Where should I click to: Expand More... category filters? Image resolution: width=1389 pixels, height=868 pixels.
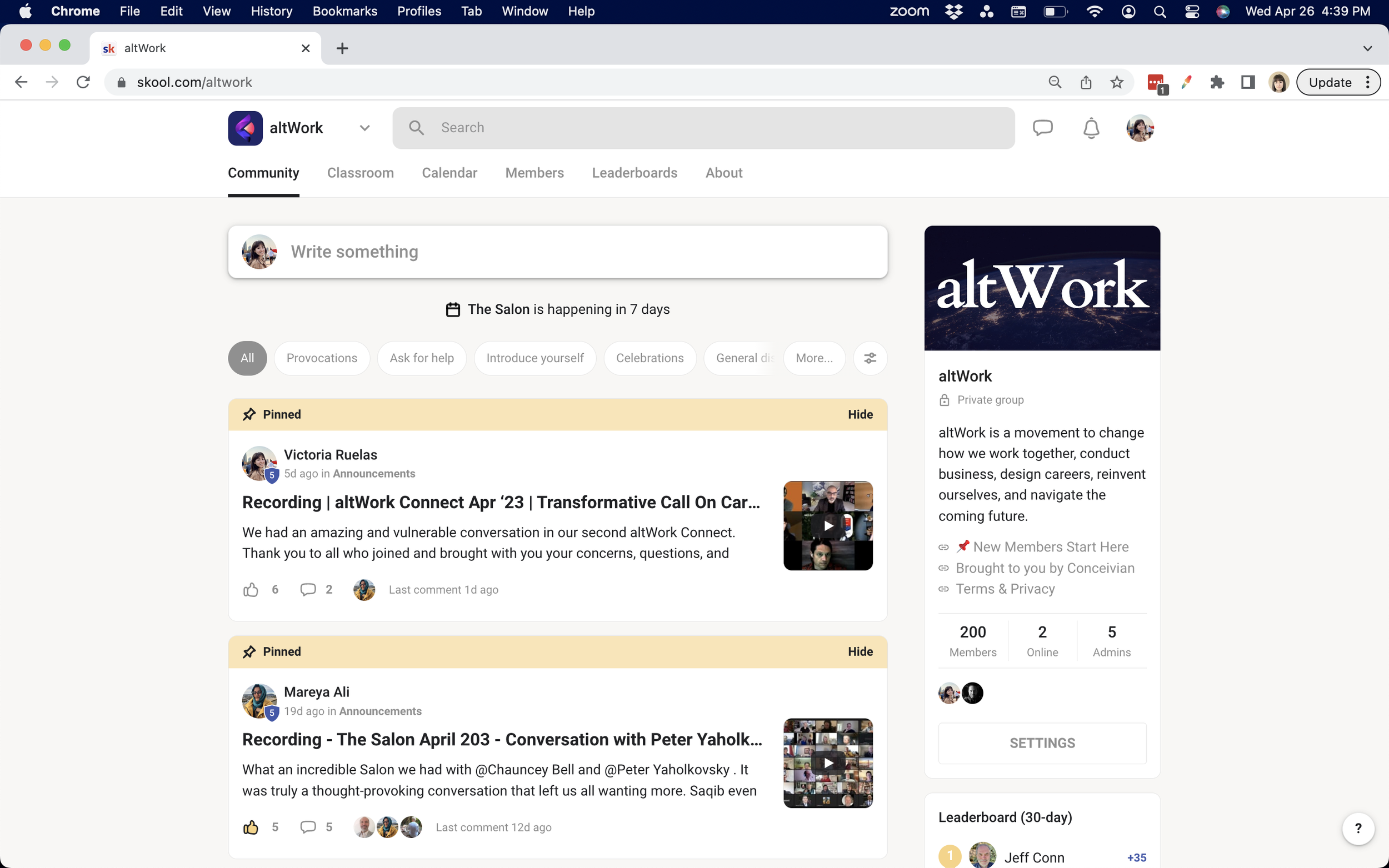813,358
